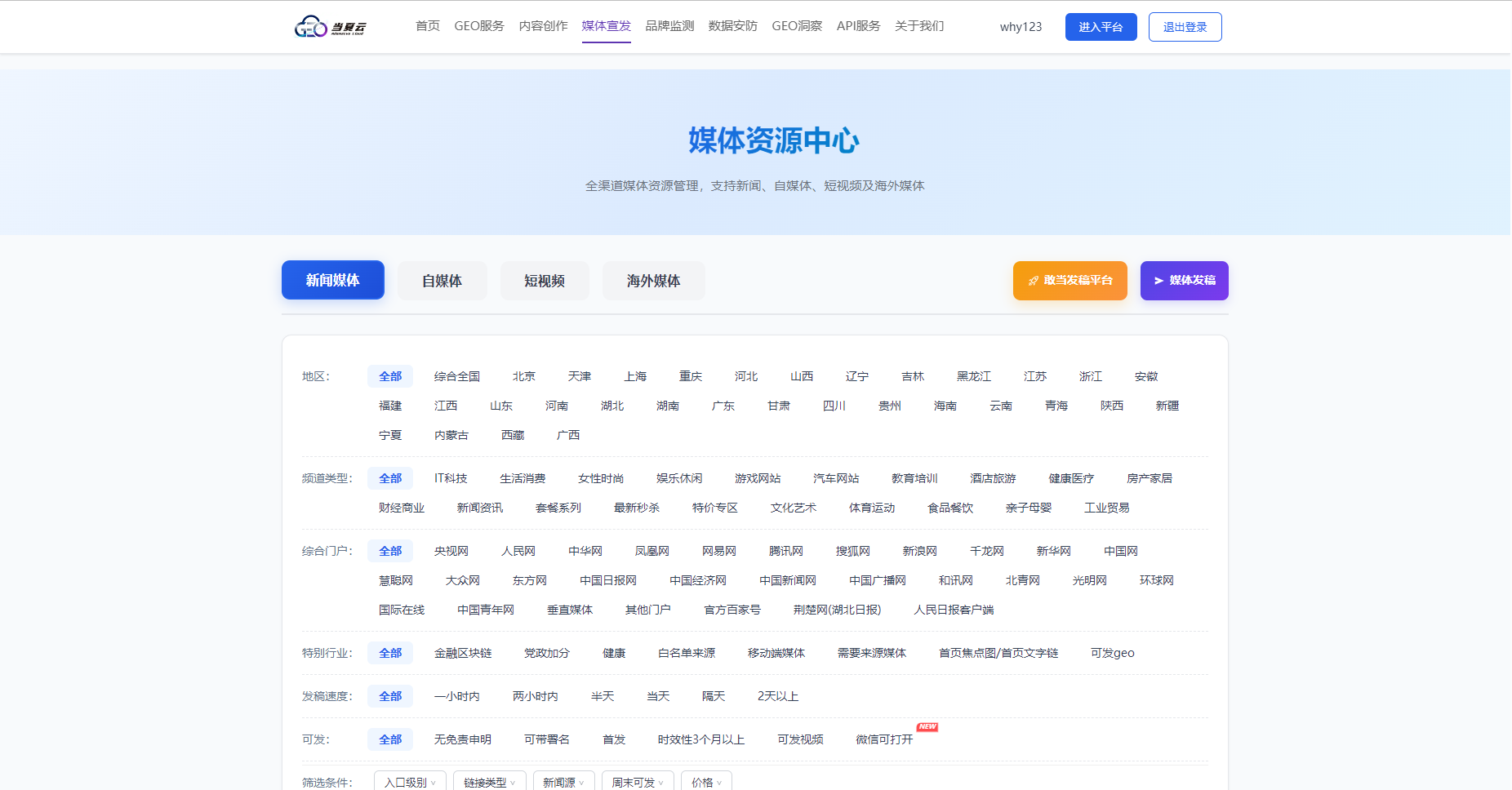
Task: Expand the 周末可发 dropdown
Action: tap(638, 782)
